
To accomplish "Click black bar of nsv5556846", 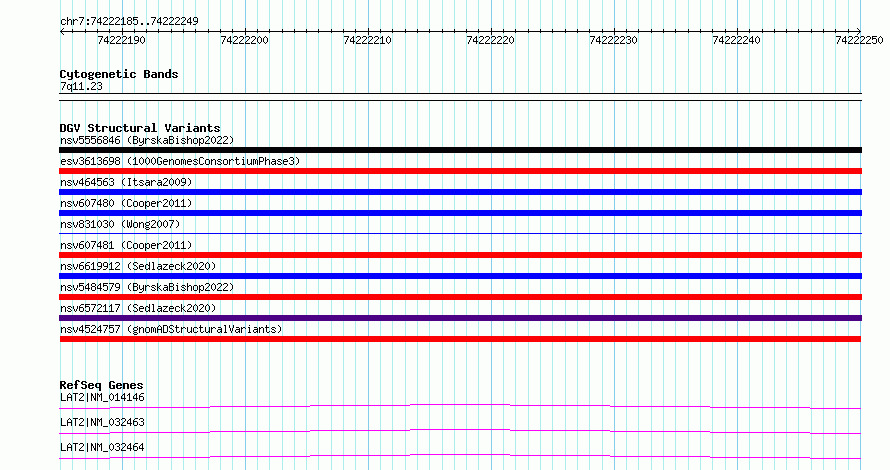I will pos(460,150).
